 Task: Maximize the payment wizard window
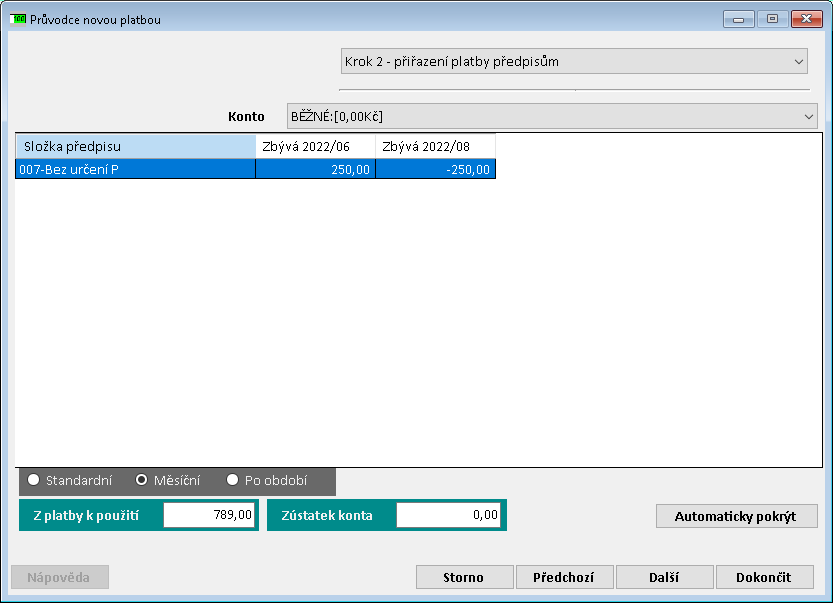point(771,19)
